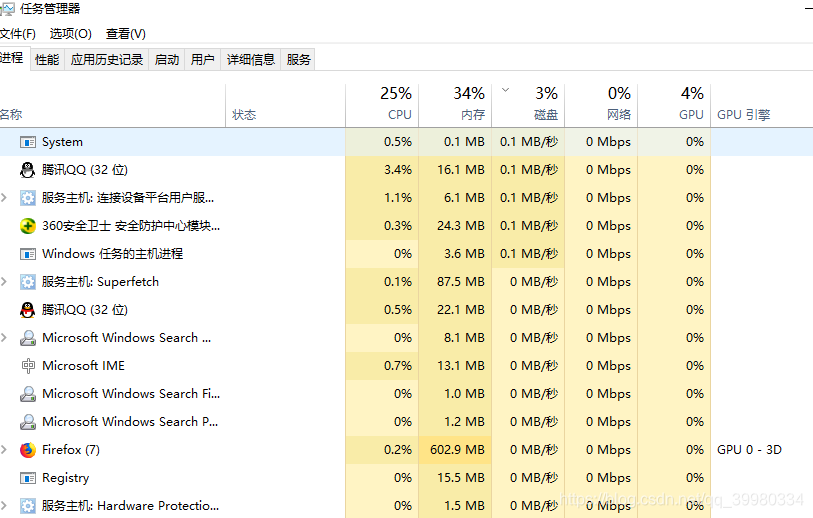The image size is (813, 518).
Task: Open the 选项(O) menu
Action: (x=71, y=34)
